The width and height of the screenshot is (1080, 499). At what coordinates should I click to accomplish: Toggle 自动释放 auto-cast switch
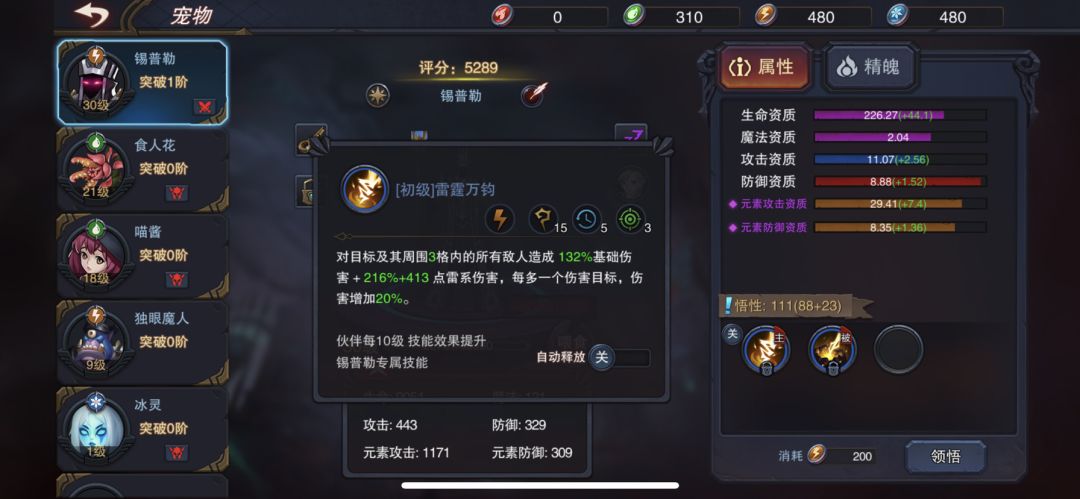point(619,358)
